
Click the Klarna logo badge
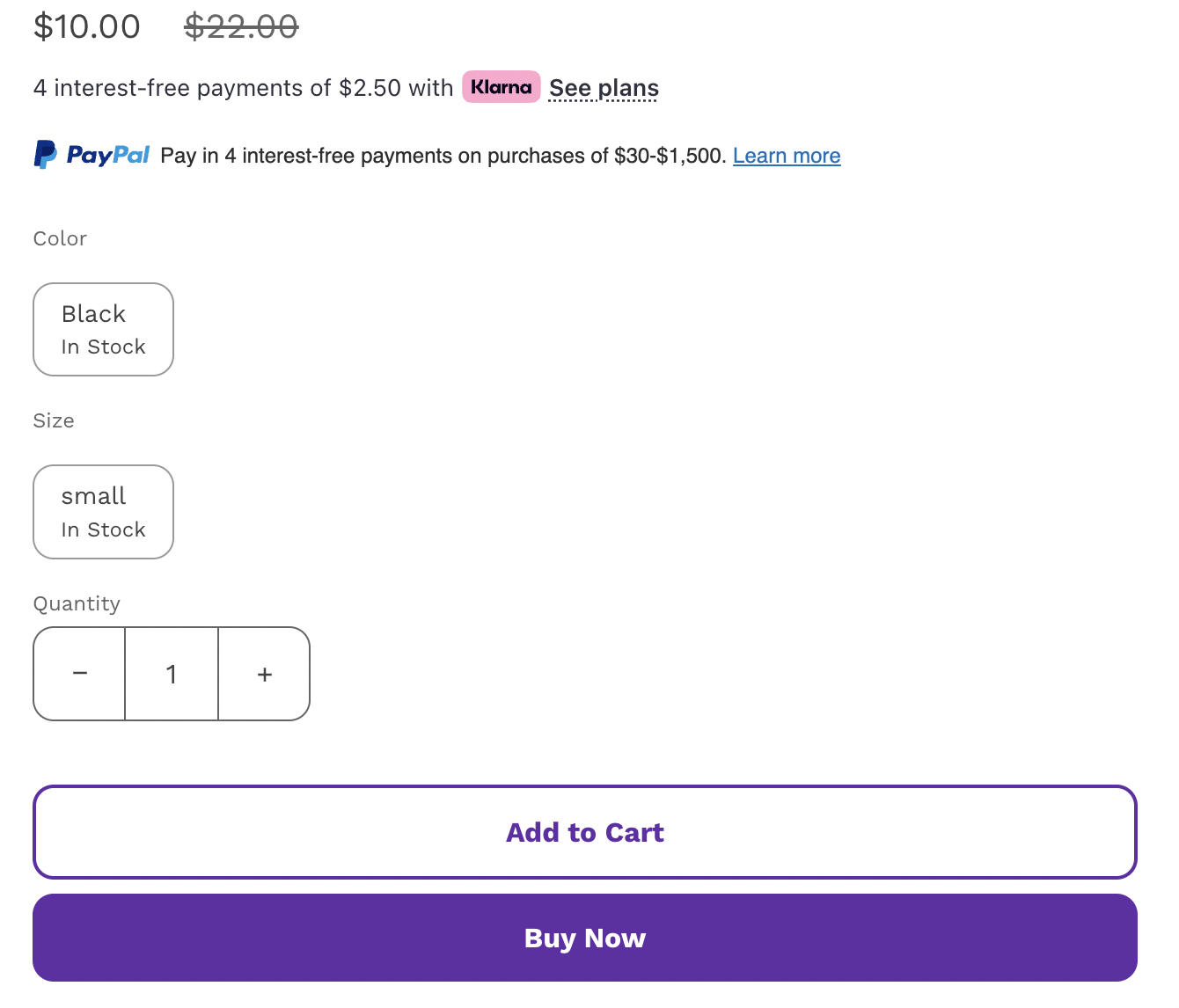(x=501, y=87)
